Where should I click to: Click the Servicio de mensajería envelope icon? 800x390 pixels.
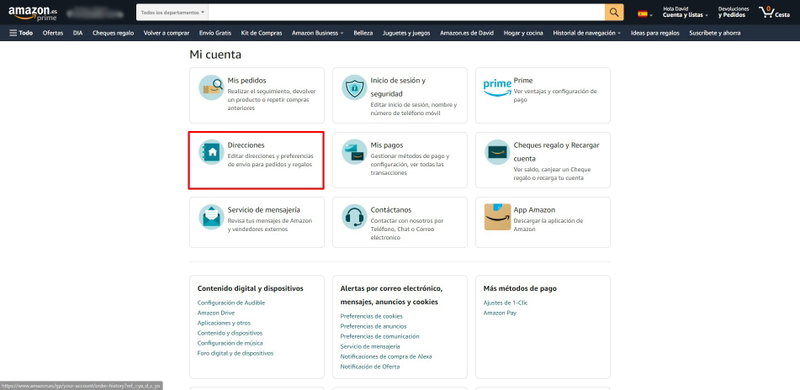coord(211,217)
